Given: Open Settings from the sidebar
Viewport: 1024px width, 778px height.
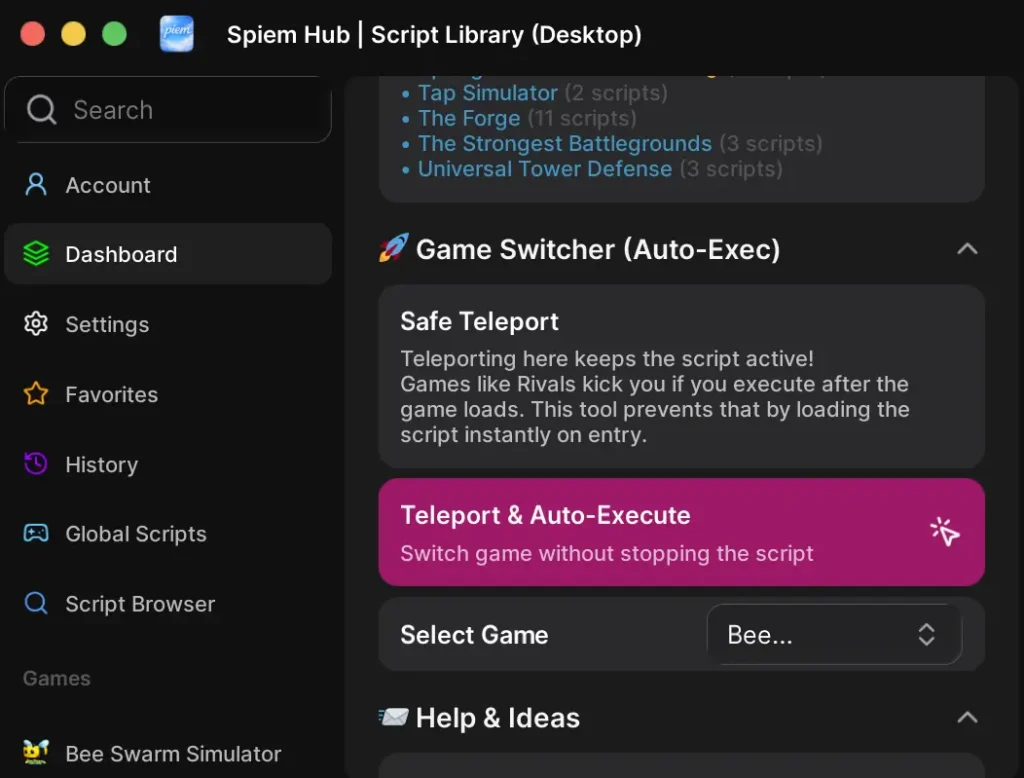Looking at the screenshot, I should click(x=168, y=324).
